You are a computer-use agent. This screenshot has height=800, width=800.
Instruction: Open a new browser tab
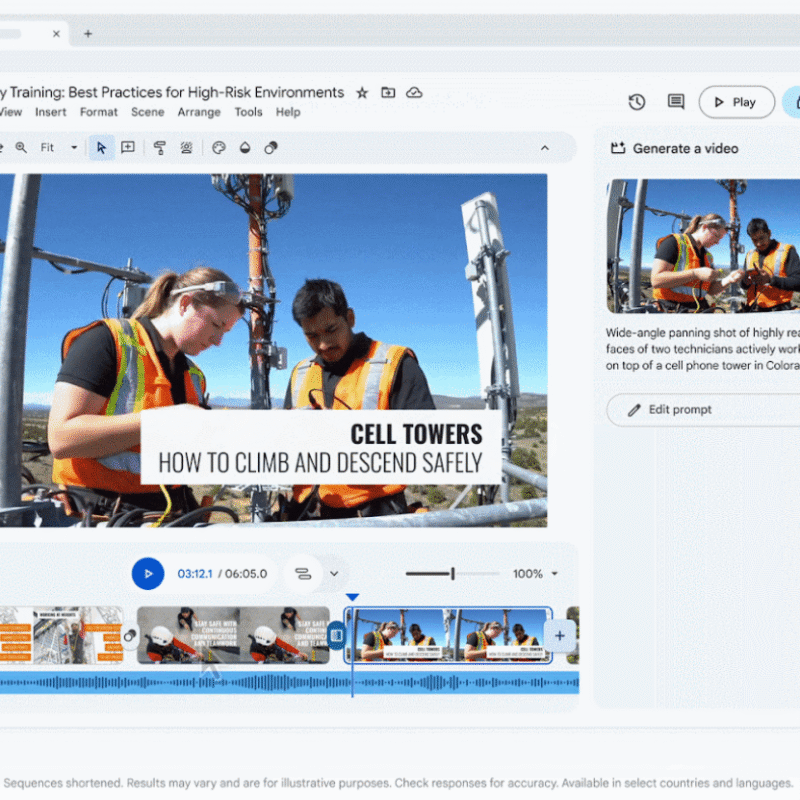(88, 34)
